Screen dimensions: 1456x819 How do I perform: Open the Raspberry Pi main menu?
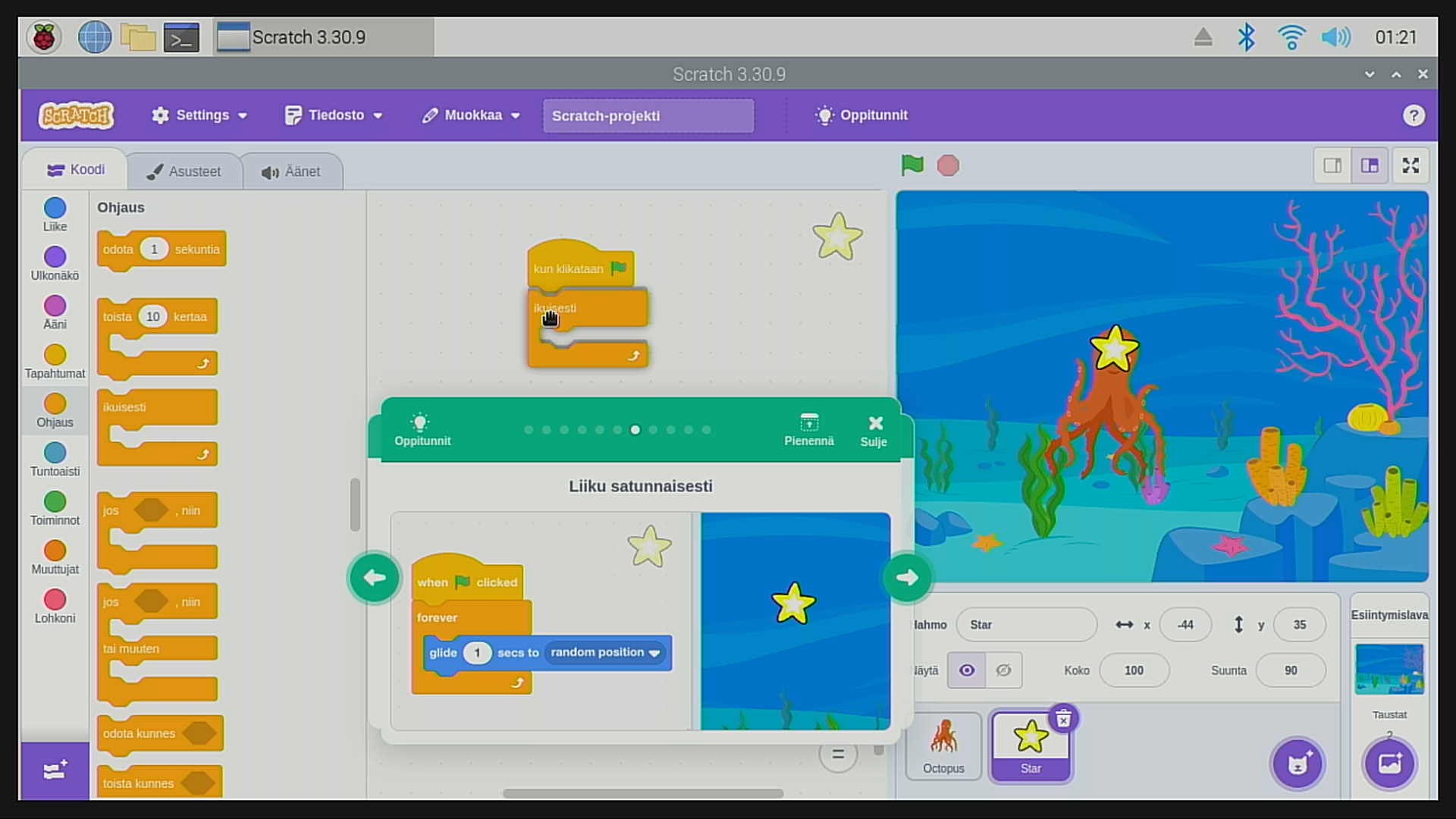point(44,37)
